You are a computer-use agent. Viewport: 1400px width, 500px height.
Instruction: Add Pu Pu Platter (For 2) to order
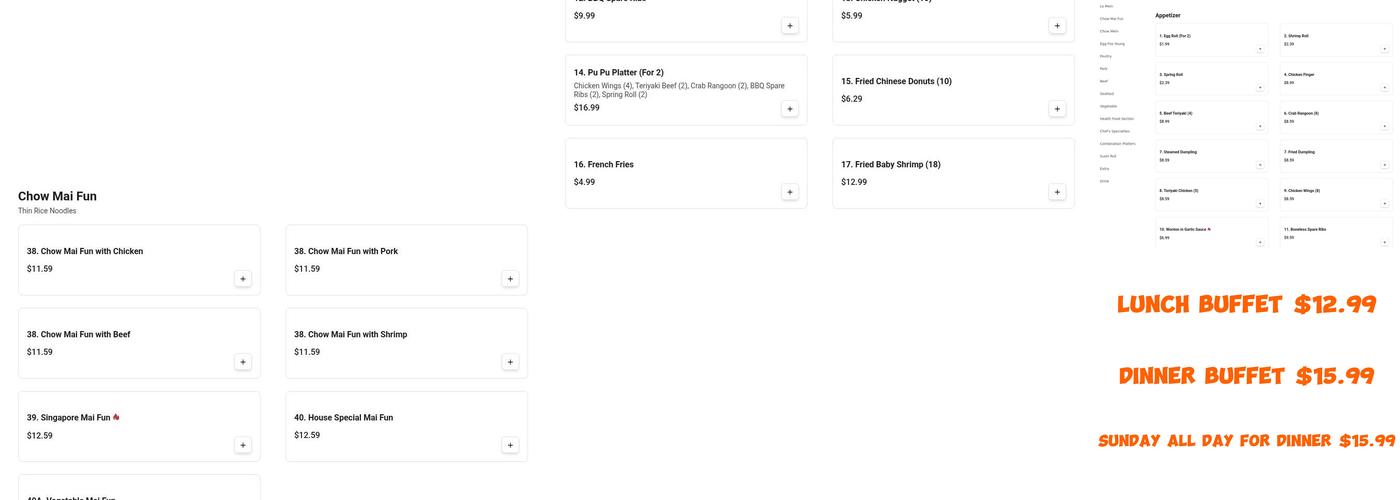pyautogui.click(x=790, y=109)
